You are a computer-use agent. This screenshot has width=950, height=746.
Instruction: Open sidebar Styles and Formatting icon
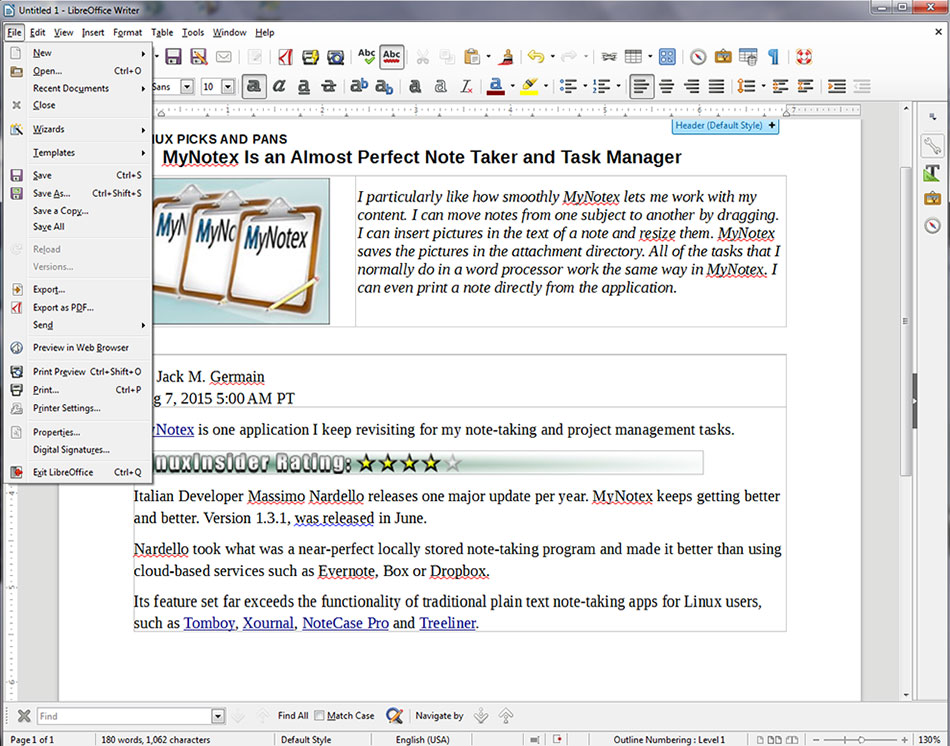[932, 173]
